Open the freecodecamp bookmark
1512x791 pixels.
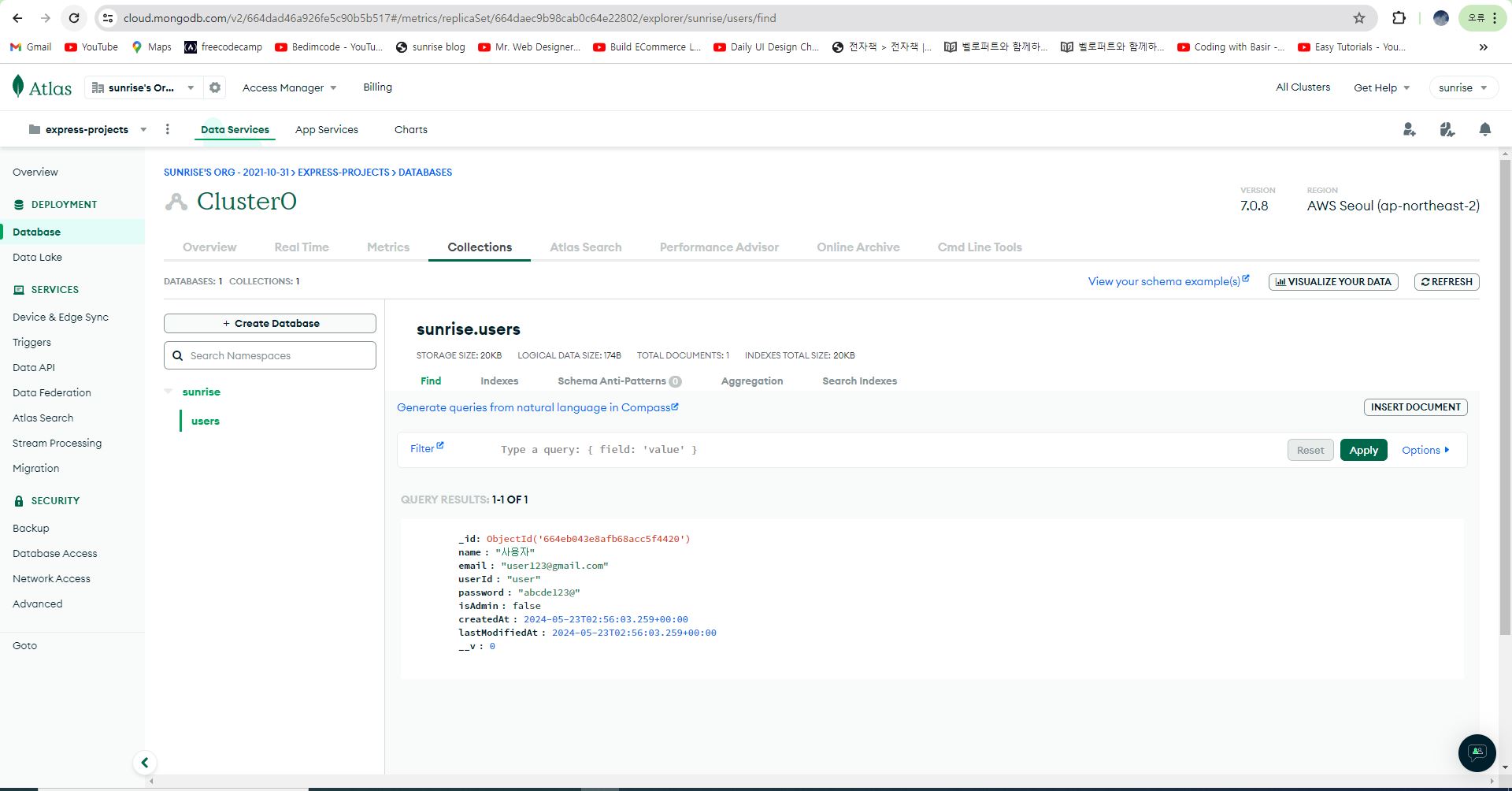(223, 47)
